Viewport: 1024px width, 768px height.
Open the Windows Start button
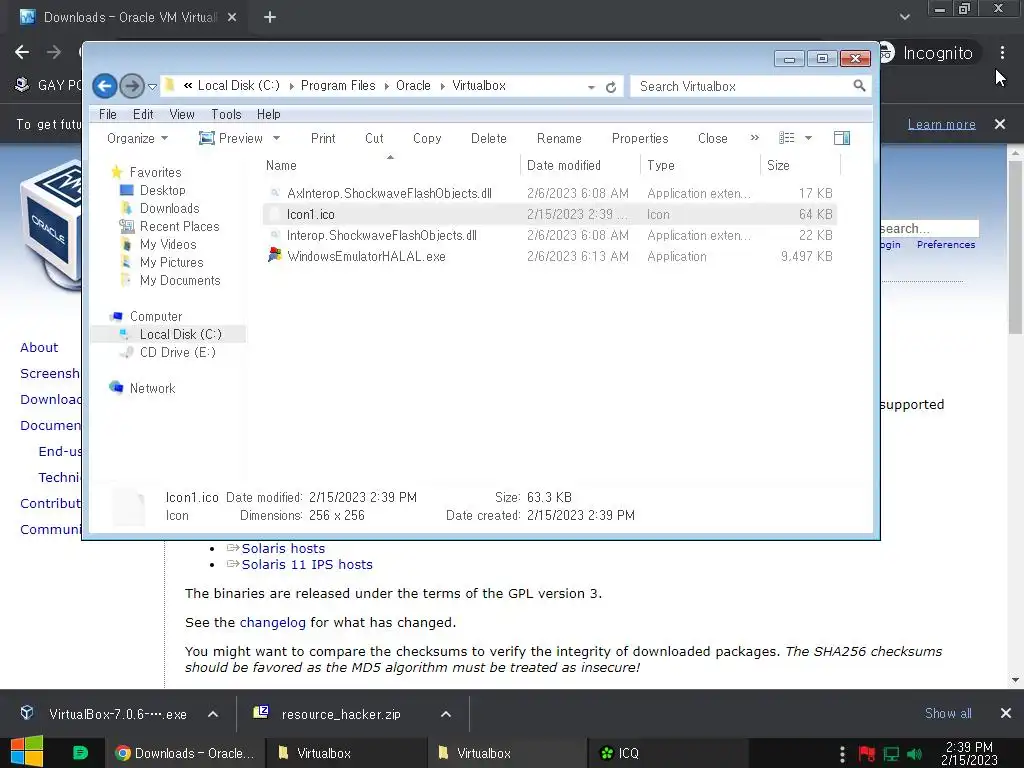[27, 752]
